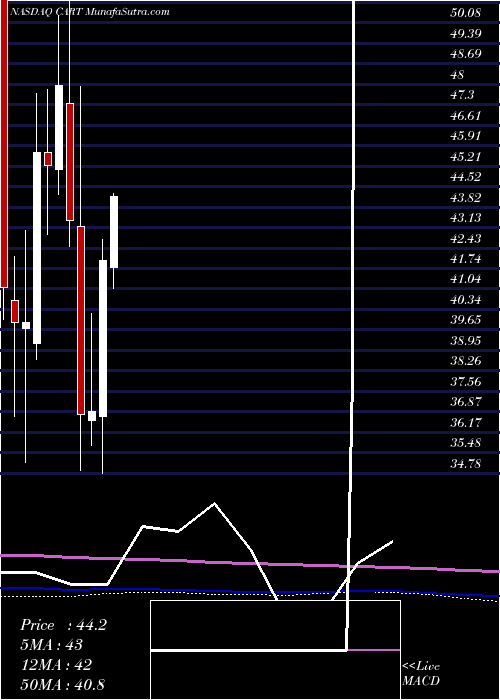Click the <<Live MACD label
The width and height of the screenshot is (500, 700).
tap(421, 674)
